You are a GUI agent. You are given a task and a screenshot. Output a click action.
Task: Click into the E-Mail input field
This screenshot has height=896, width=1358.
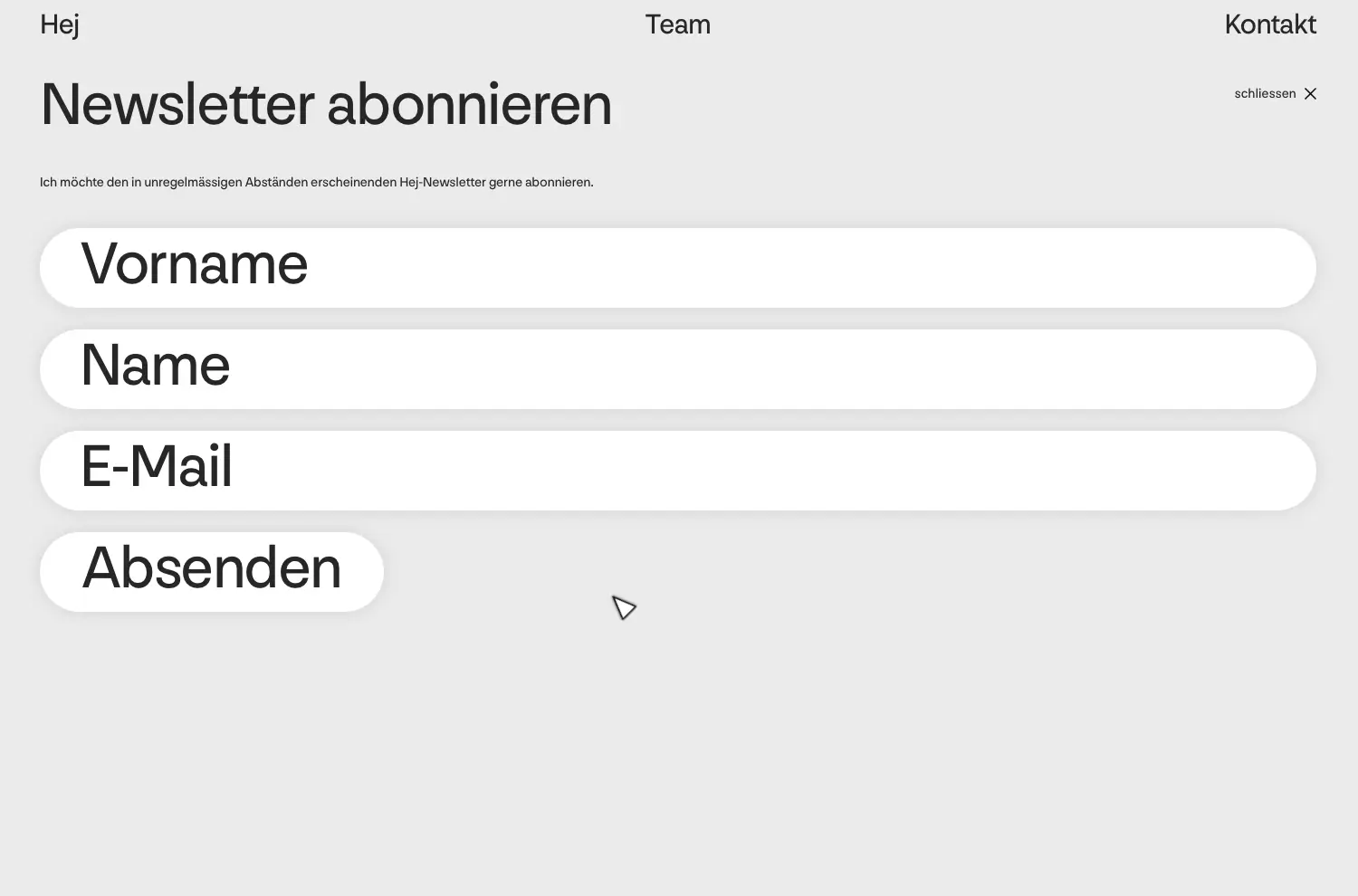pos(677,471)
